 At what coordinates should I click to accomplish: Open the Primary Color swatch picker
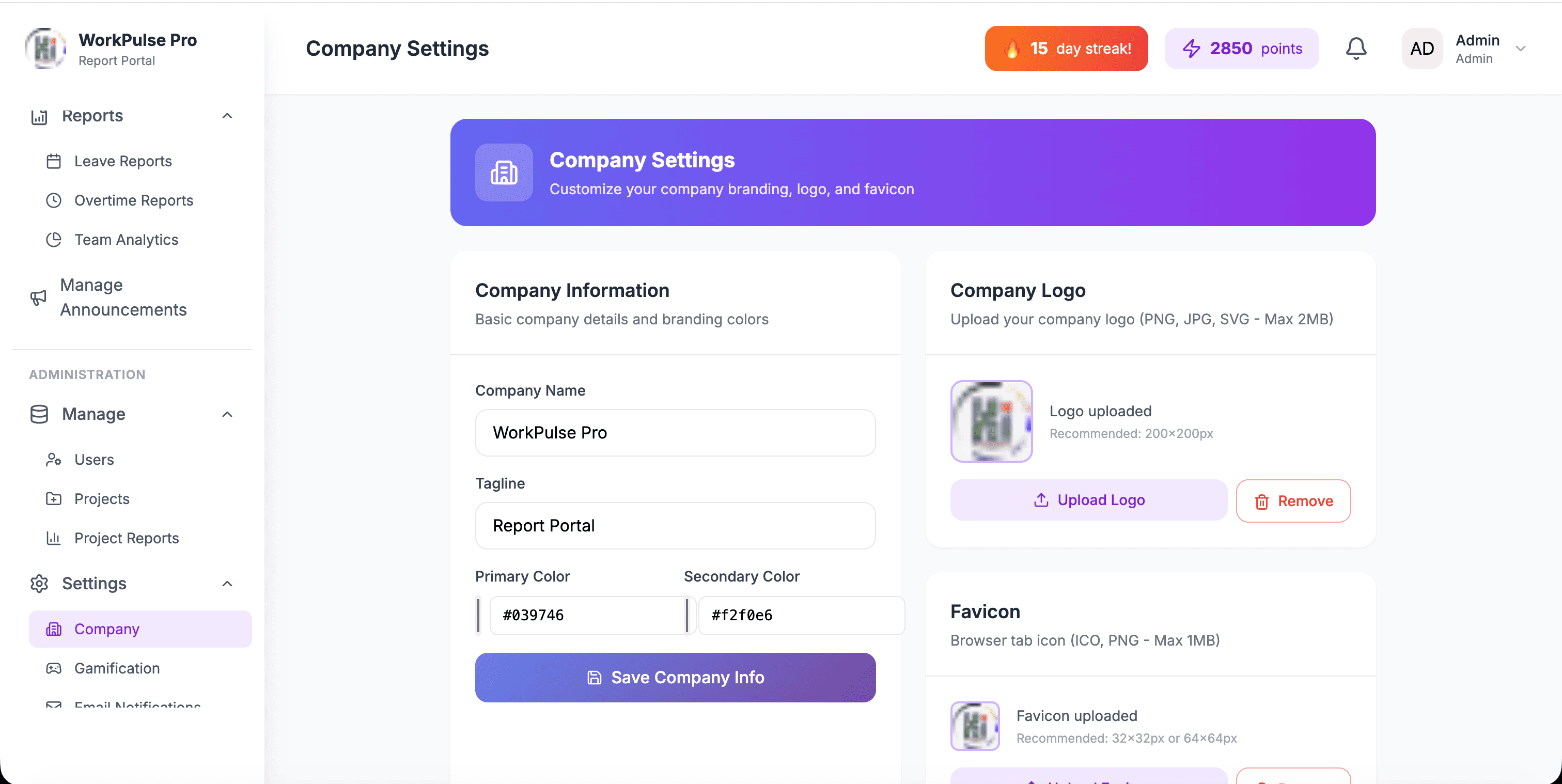click(478, 616)
